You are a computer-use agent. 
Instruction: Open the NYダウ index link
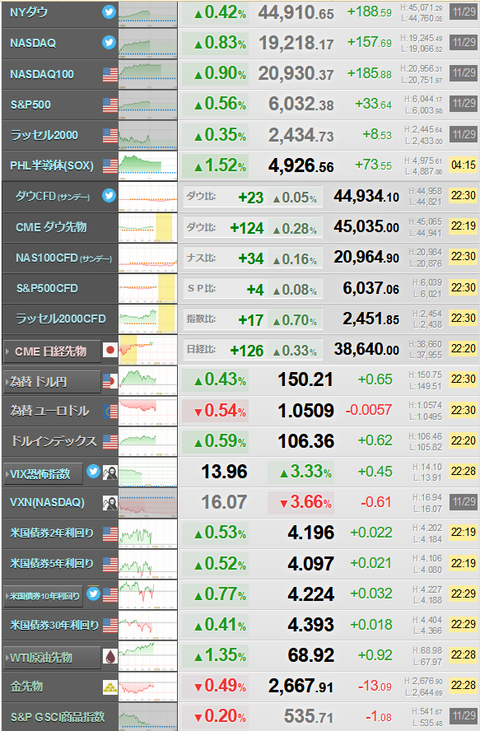28,13
